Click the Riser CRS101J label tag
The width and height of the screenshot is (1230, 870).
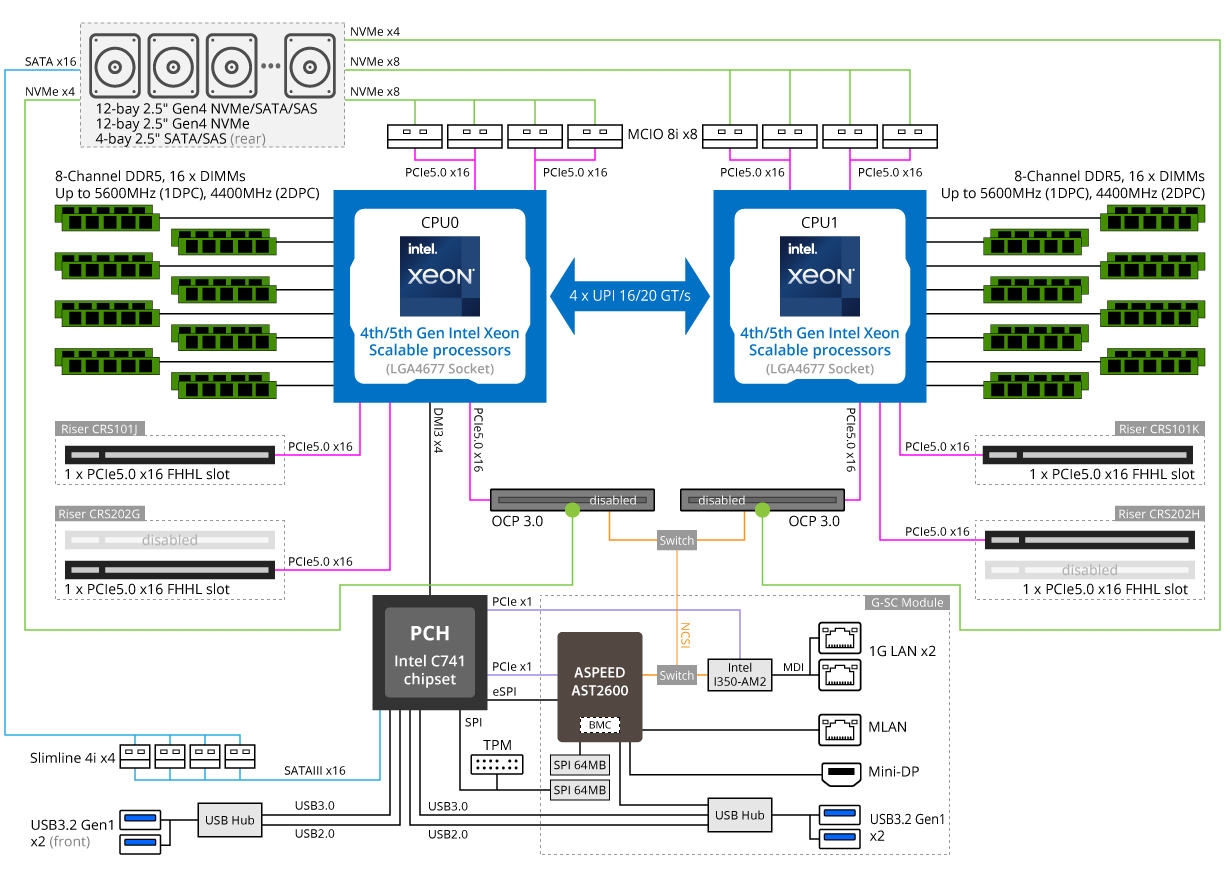coord(101,429)
